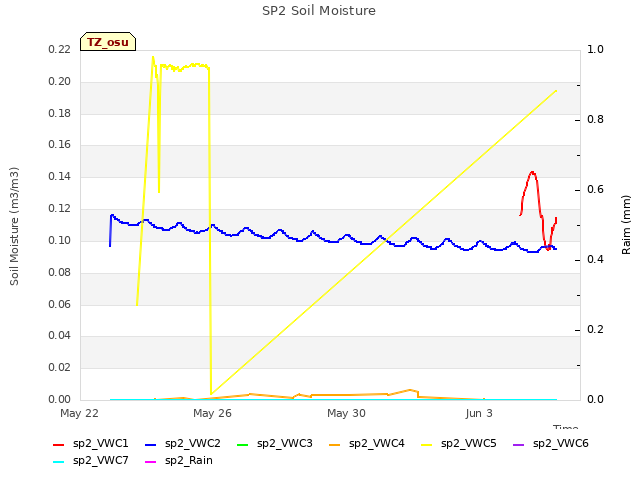Click the 0.06 left axis tick label
The width and height of the screenshot is (640, 480).
(60, 304)
